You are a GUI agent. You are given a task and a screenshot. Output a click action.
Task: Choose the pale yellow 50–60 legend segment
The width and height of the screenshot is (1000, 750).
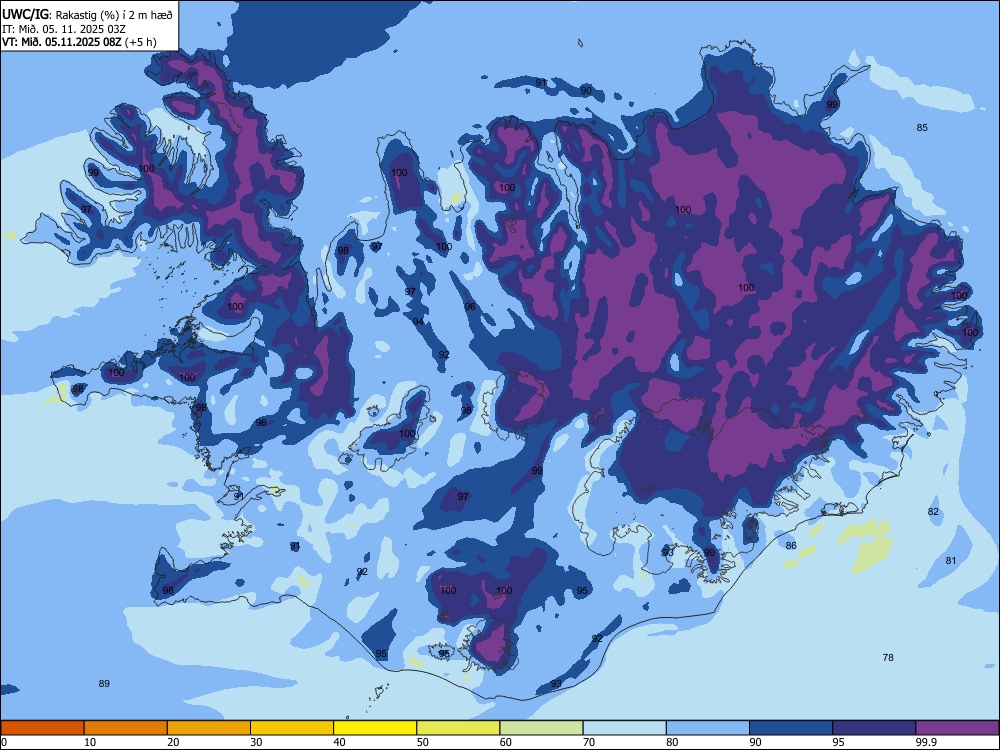pos(458,728)
